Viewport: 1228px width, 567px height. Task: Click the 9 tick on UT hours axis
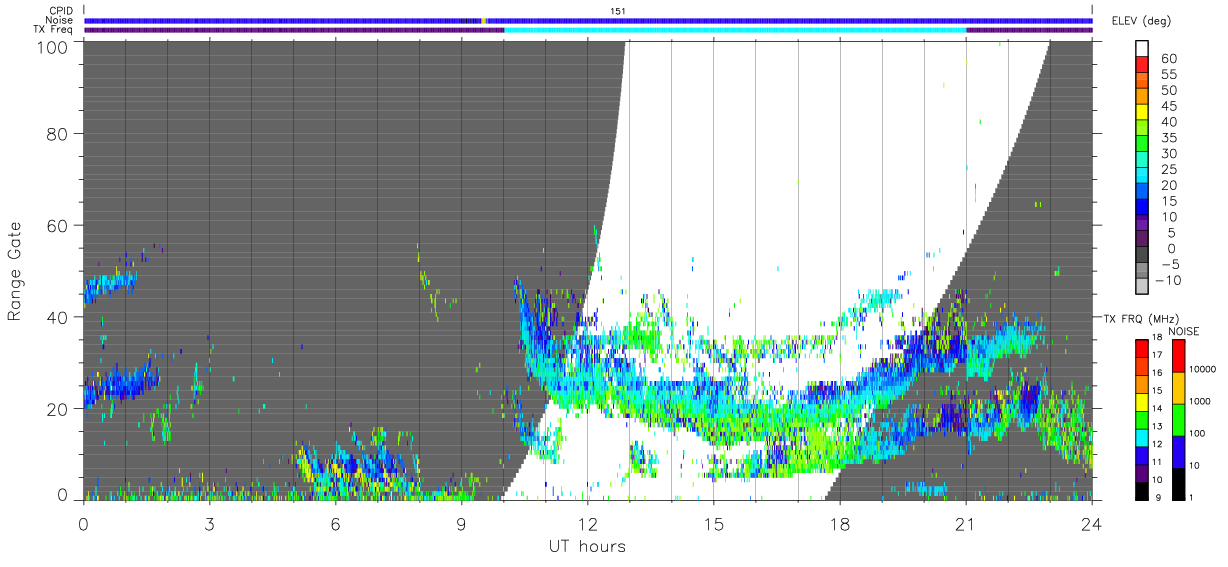(461, 523)
